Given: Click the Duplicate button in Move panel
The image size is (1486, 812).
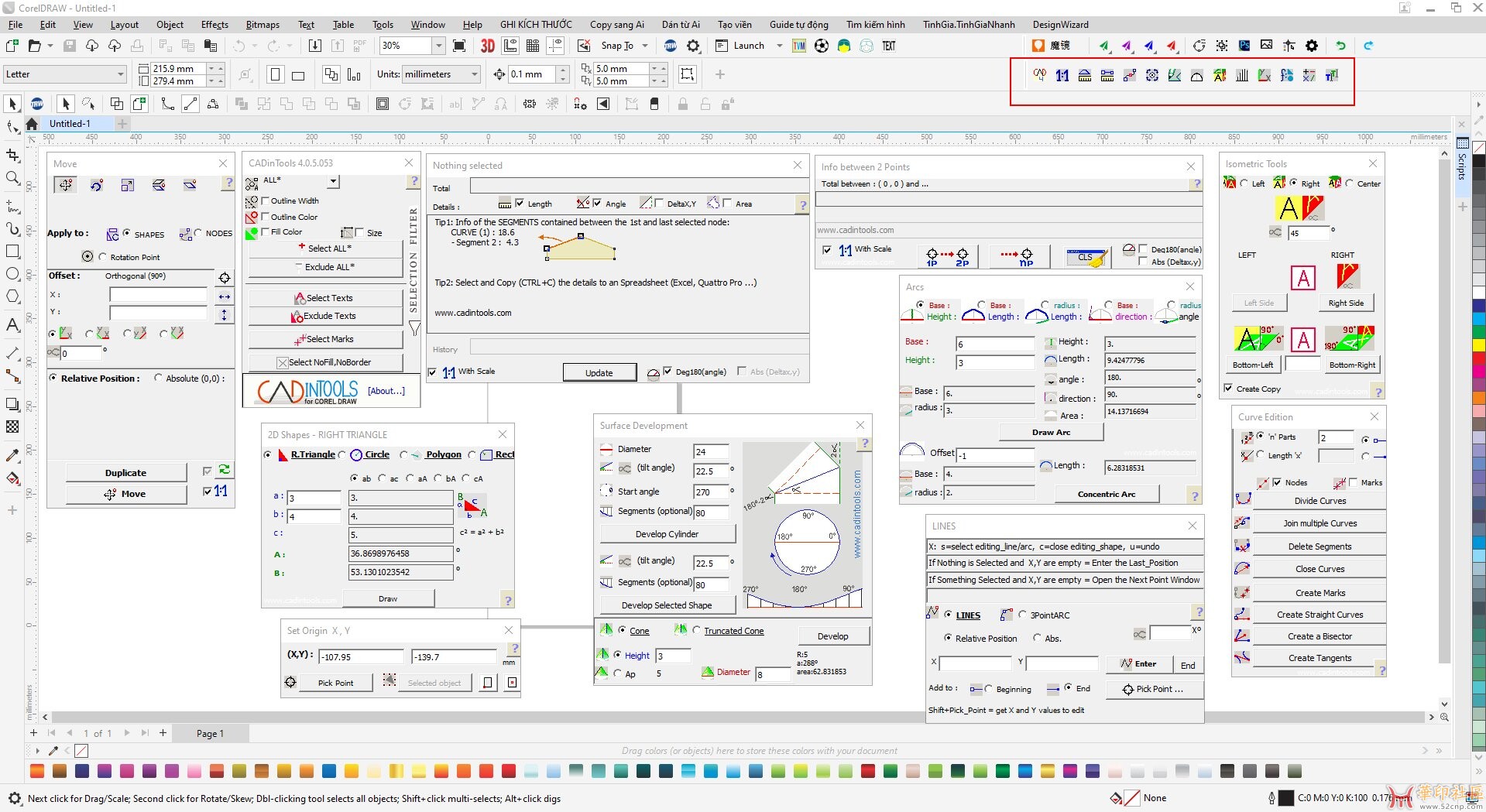Looking at the screenshot, I should pos(125,473).
